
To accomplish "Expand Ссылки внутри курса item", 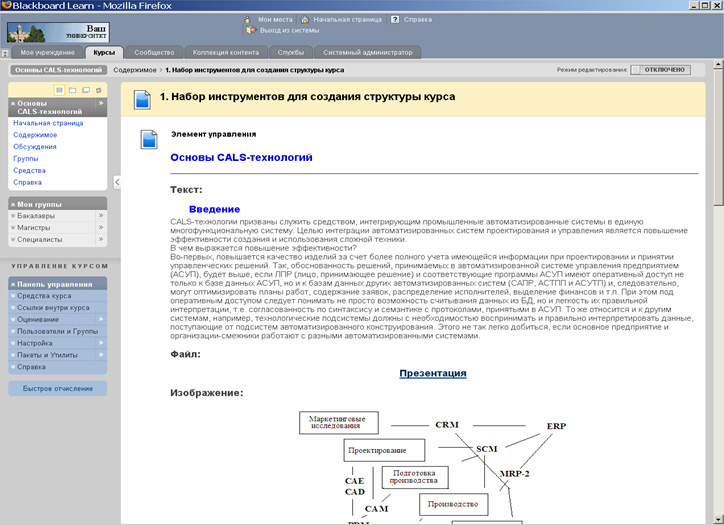I will (x=13, y=308).
